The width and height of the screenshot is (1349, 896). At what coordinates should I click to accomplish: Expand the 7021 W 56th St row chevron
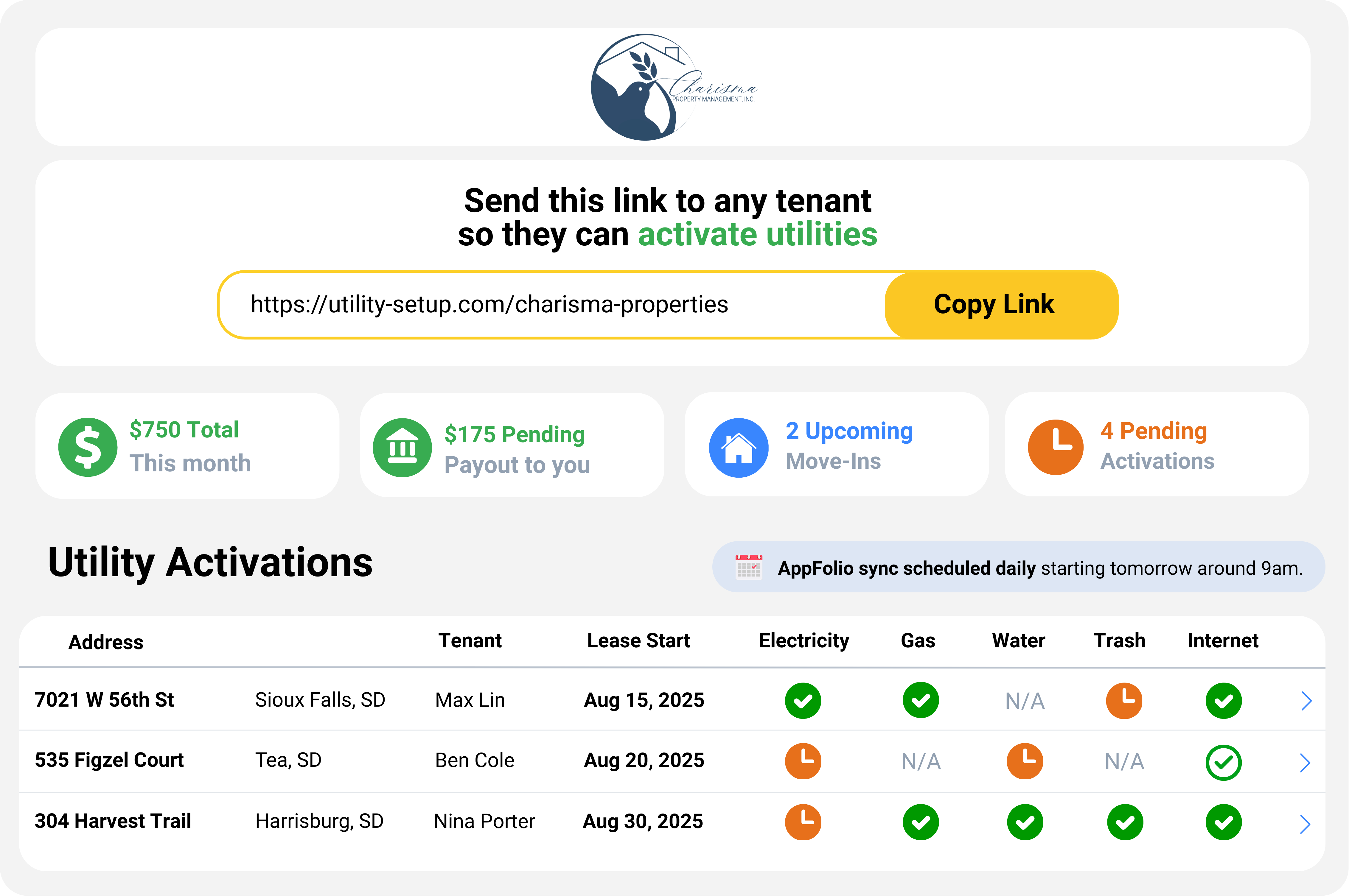[x=1306, y=701]
